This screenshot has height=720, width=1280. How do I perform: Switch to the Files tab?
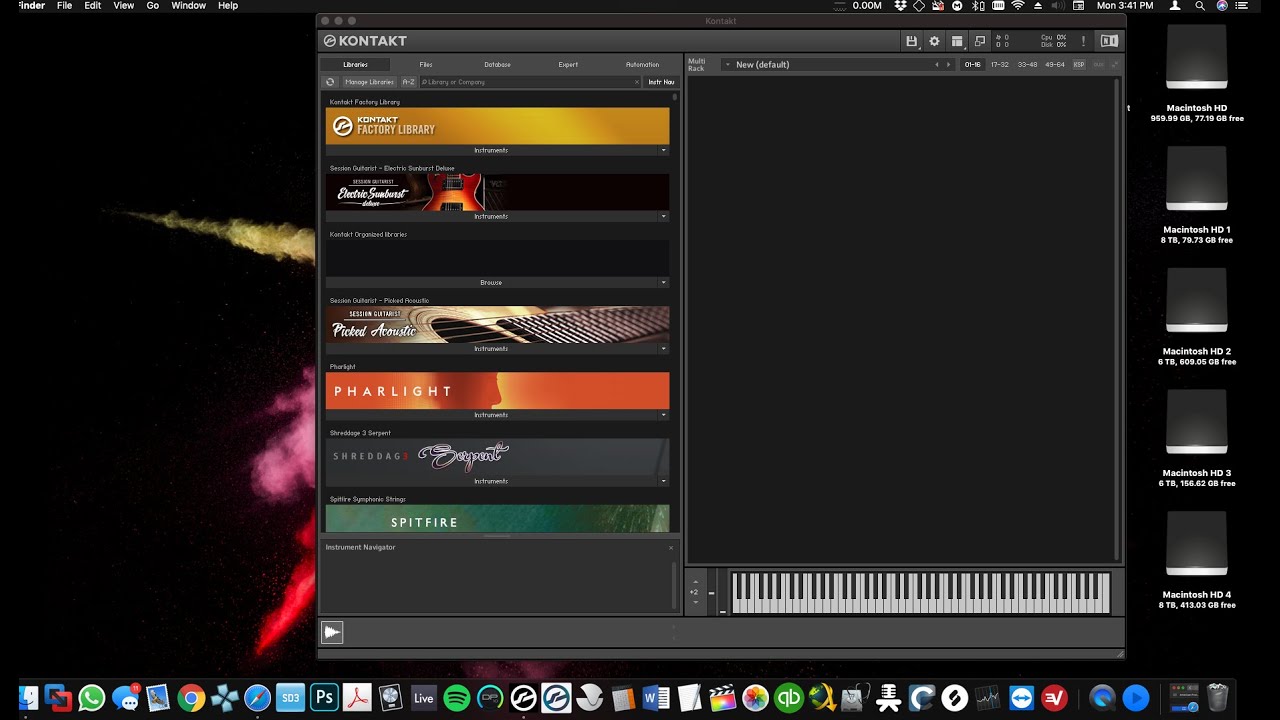pos(426,64)
